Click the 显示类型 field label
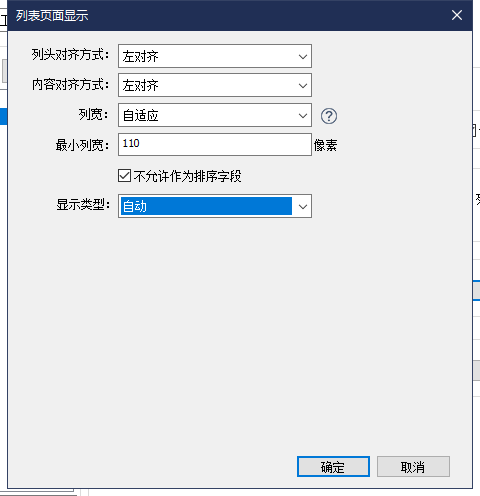 click(x=83, y=205)
